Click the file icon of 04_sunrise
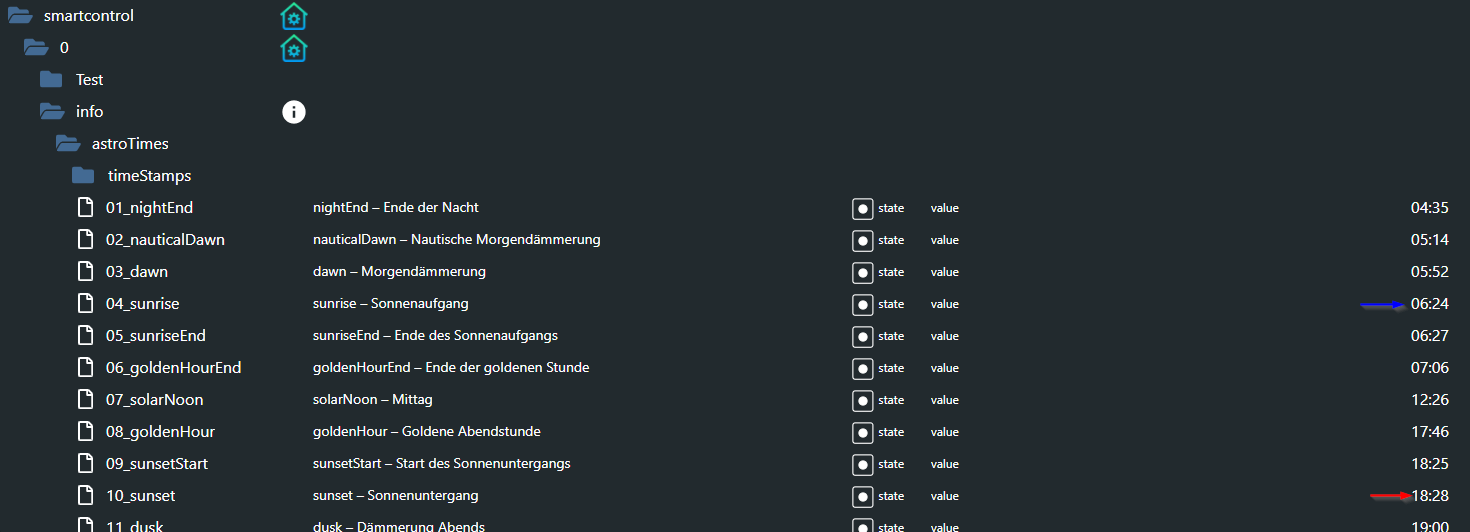The image size is (1470, 532). point(86,304)
